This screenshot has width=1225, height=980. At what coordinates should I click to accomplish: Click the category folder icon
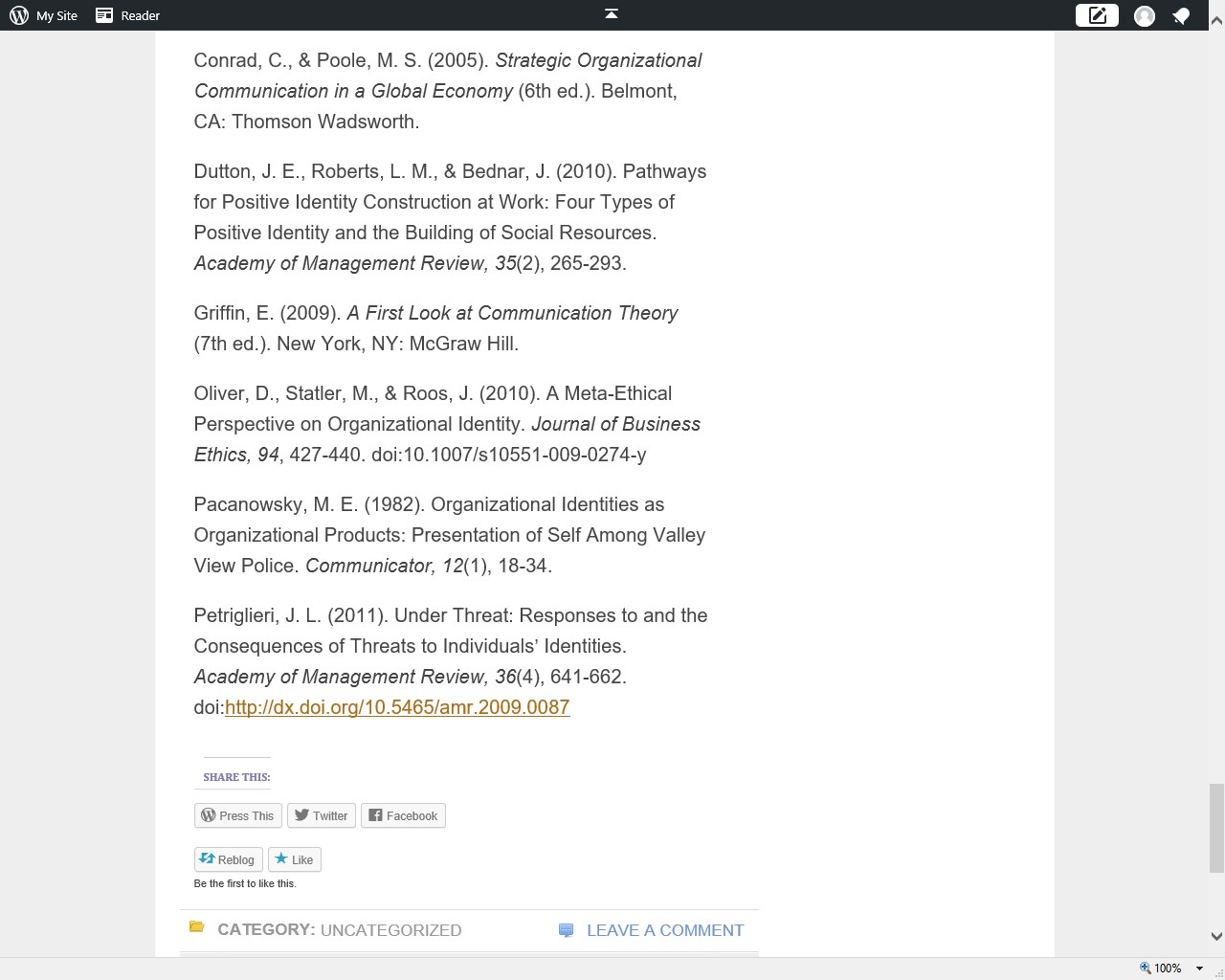(197, 926)
